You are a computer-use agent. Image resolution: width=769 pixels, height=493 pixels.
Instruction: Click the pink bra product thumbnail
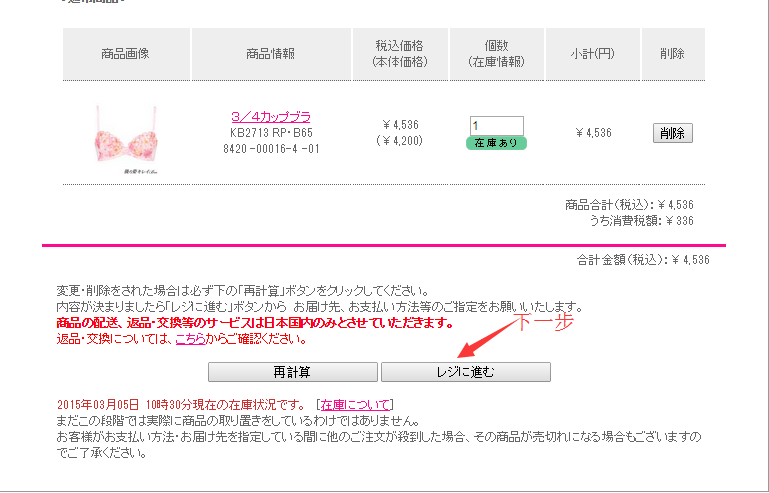[126, 138]
